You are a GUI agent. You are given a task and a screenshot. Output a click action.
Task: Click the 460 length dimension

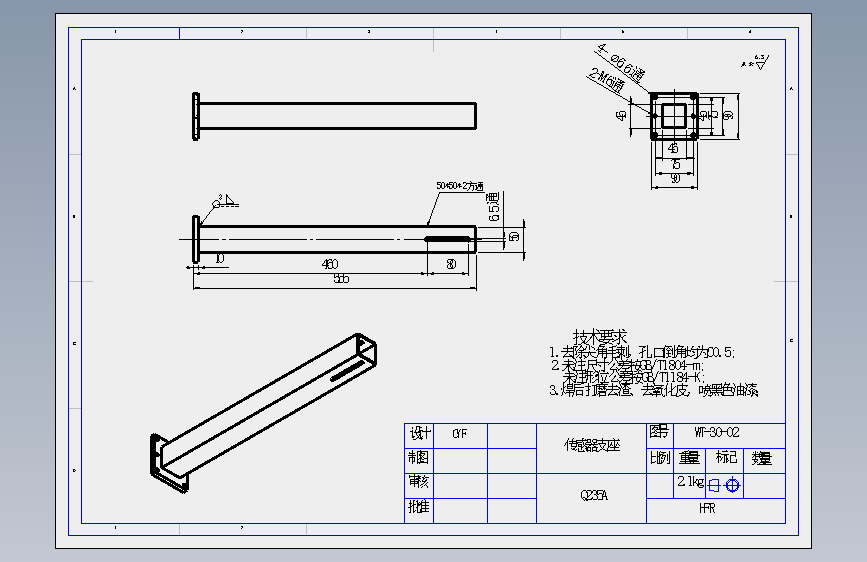coord(330,264)
